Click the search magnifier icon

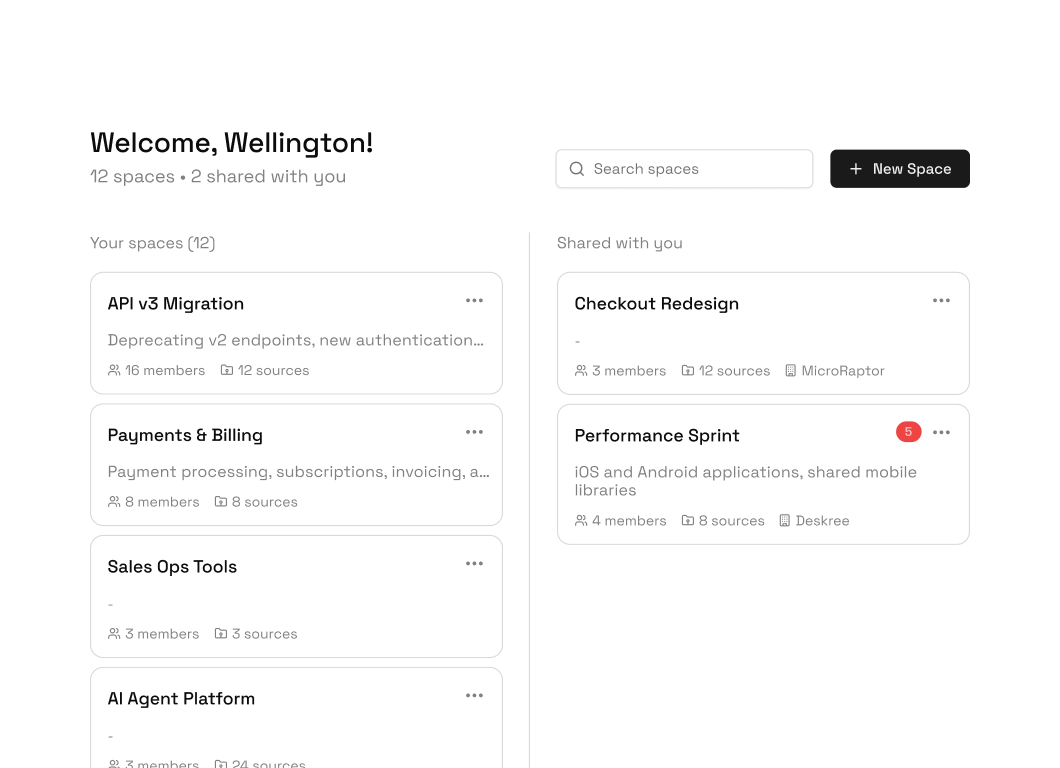[x=577, y=169]
